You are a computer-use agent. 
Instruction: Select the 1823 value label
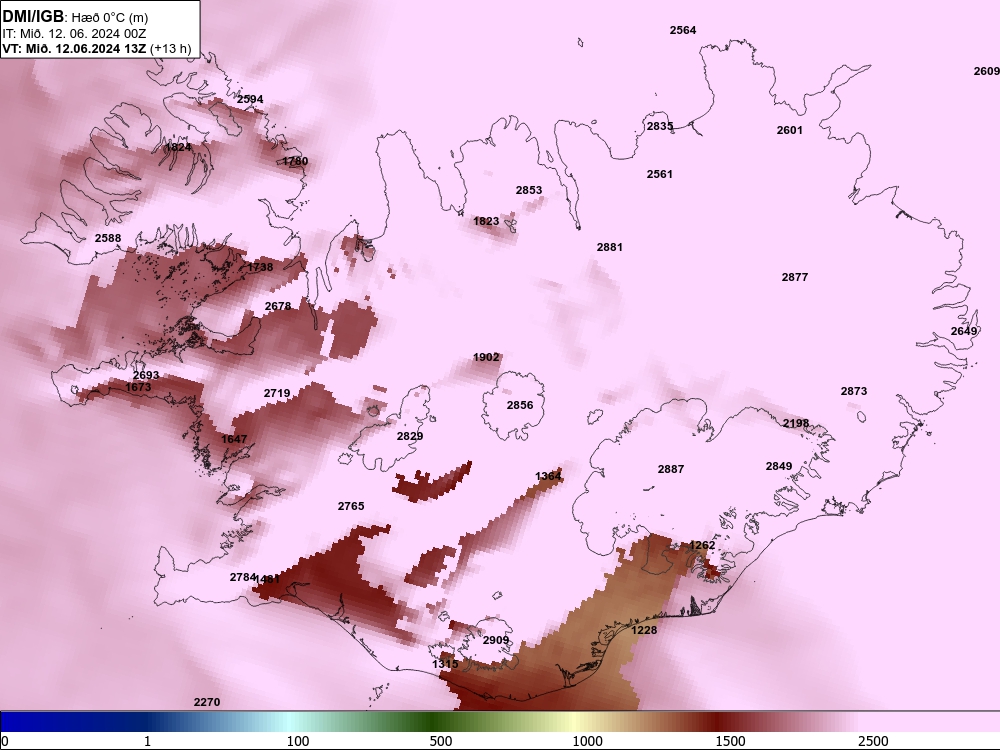[x=486, y=221]
